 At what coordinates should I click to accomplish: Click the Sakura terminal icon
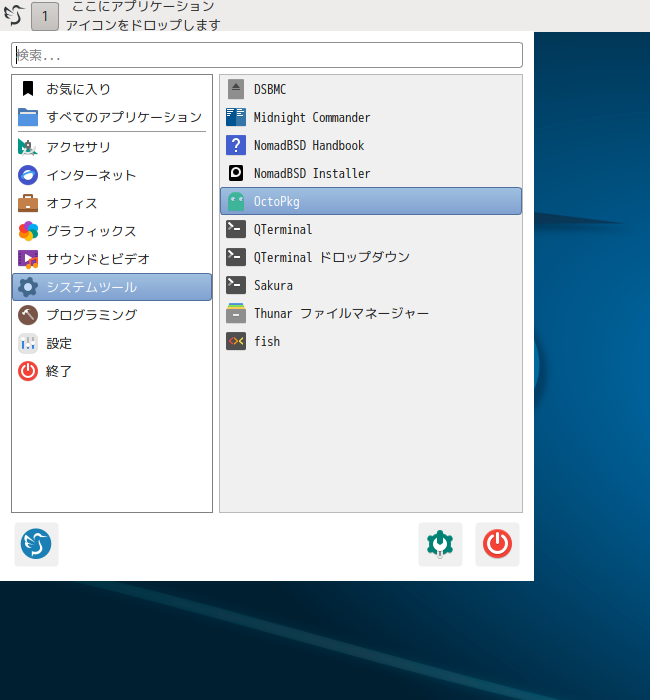[x=236, y=285]
